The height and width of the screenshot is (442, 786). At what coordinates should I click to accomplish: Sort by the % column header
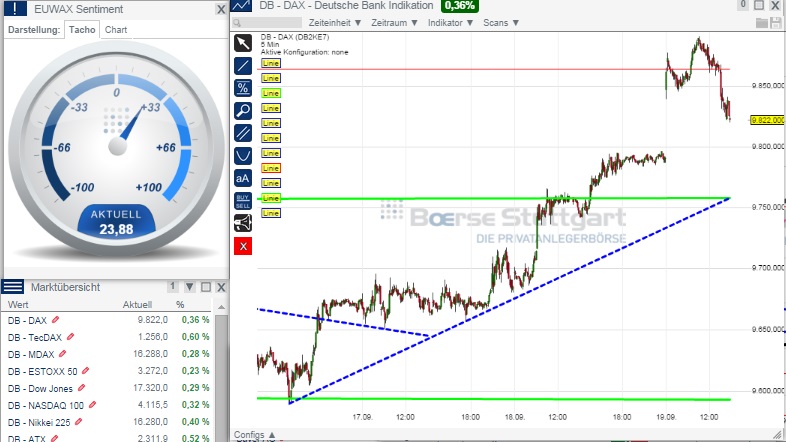tap(180, 305)
